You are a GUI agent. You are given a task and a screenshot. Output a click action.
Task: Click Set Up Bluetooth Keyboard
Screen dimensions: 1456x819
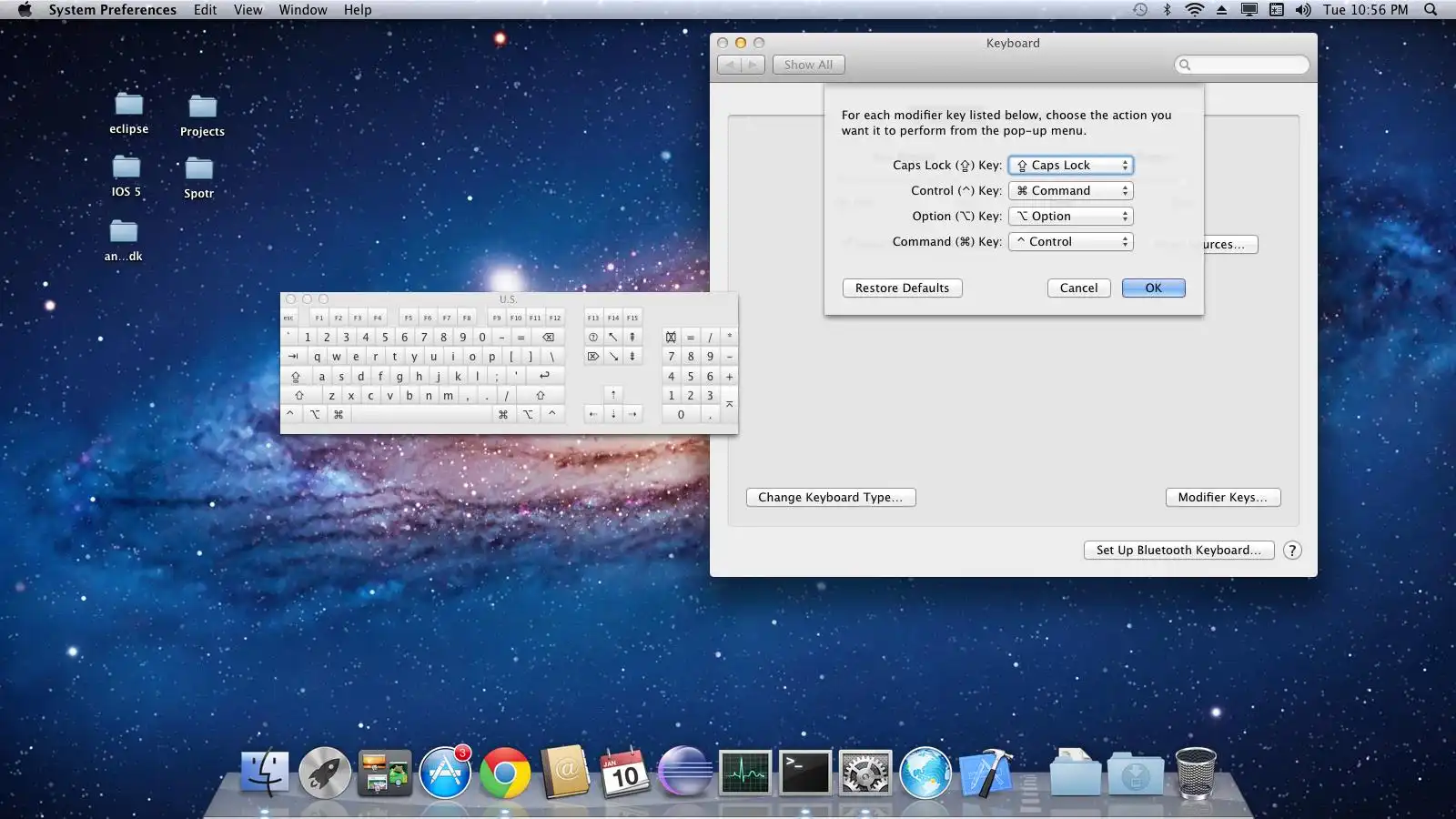point(1179,550)
